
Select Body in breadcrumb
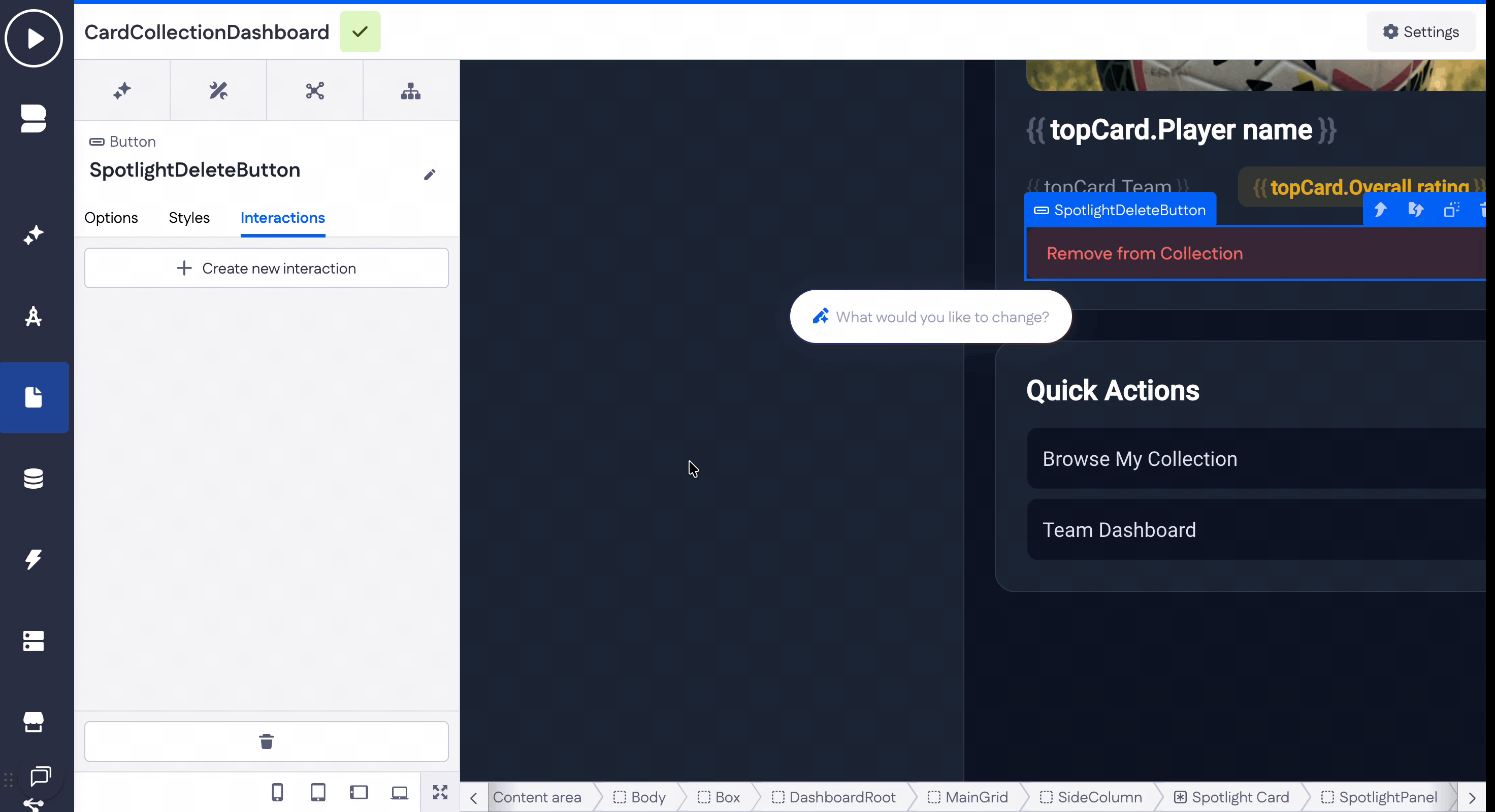(639, 797)
